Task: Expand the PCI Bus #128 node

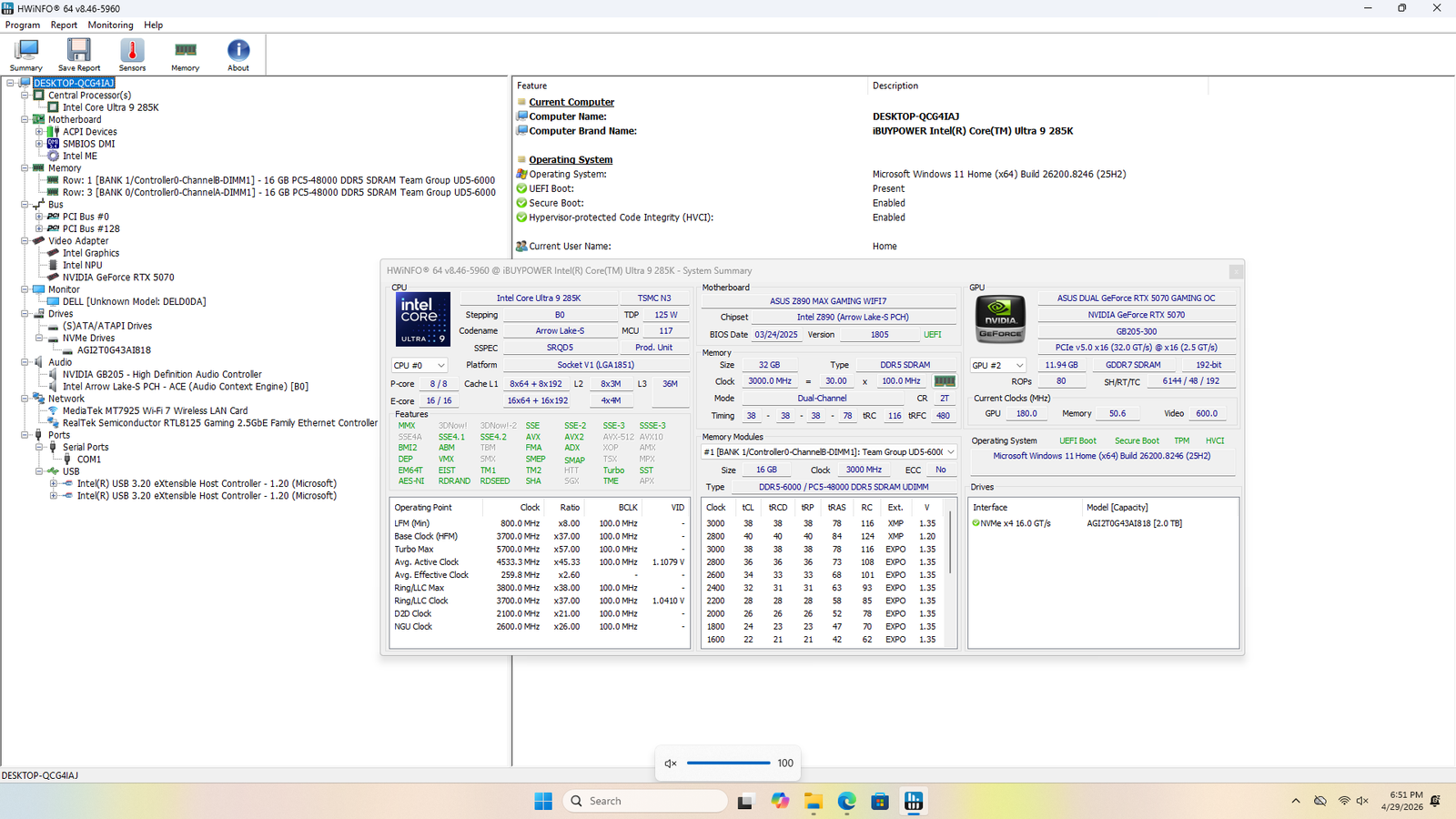Action: pyautogui.click(x=39, y=228)
